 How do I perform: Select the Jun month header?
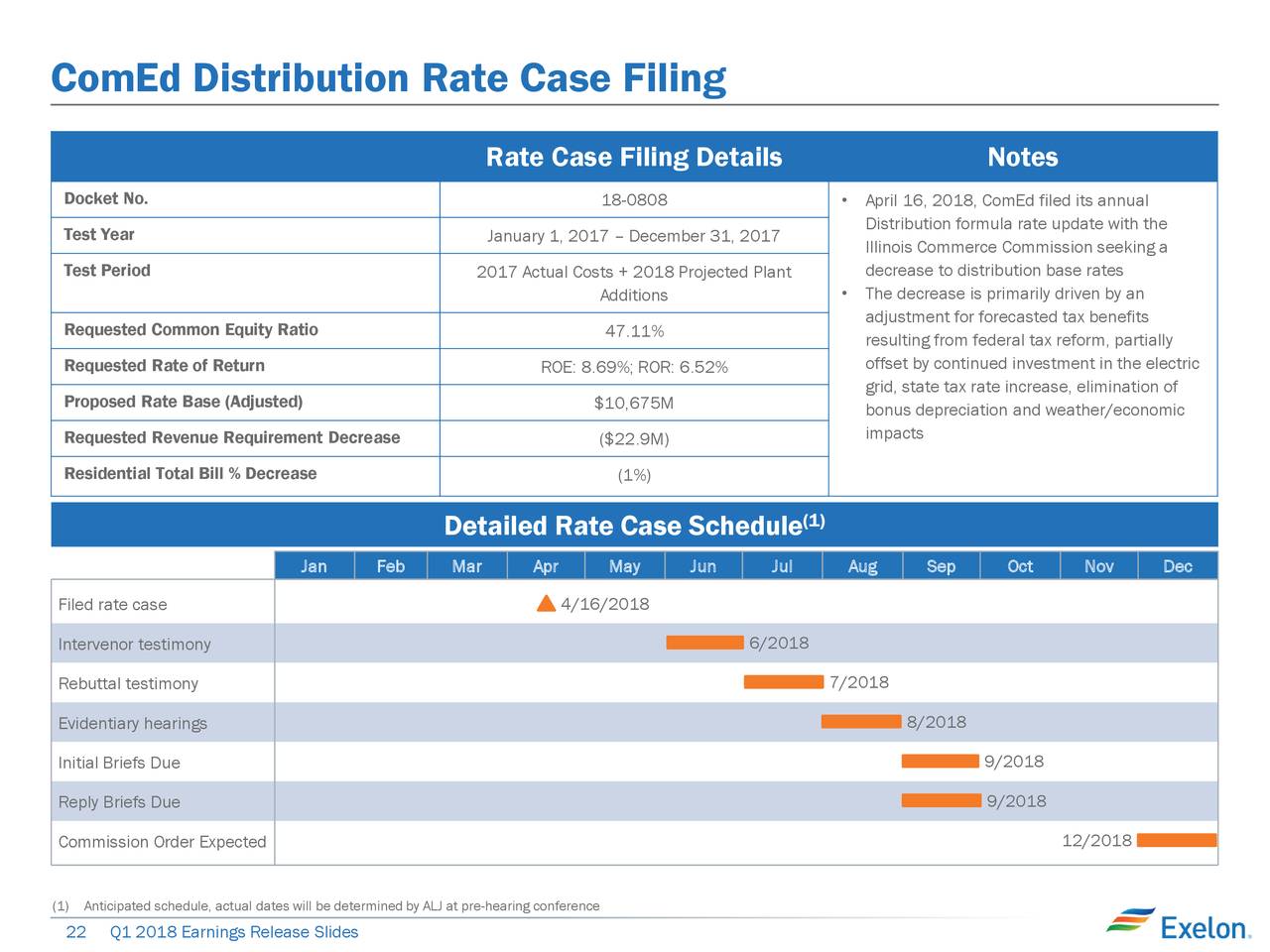tap(702, 566)
